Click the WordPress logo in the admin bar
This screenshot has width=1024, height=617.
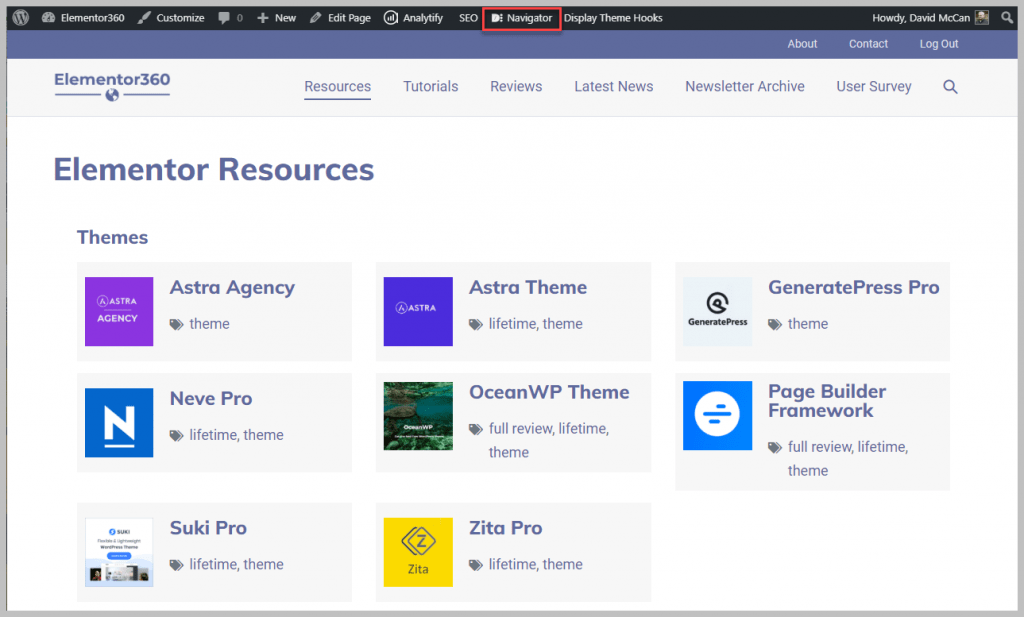pyautogui.click(x=19, y=17)
